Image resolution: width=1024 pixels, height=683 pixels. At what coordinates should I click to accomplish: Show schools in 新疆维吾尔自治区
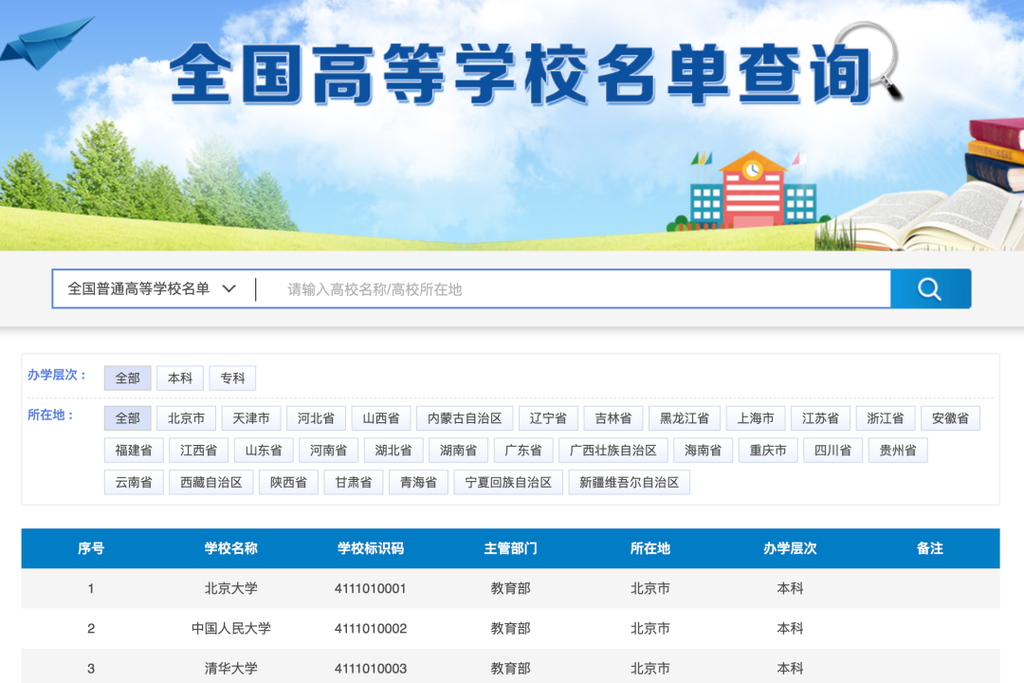click(x=629, y=482)
